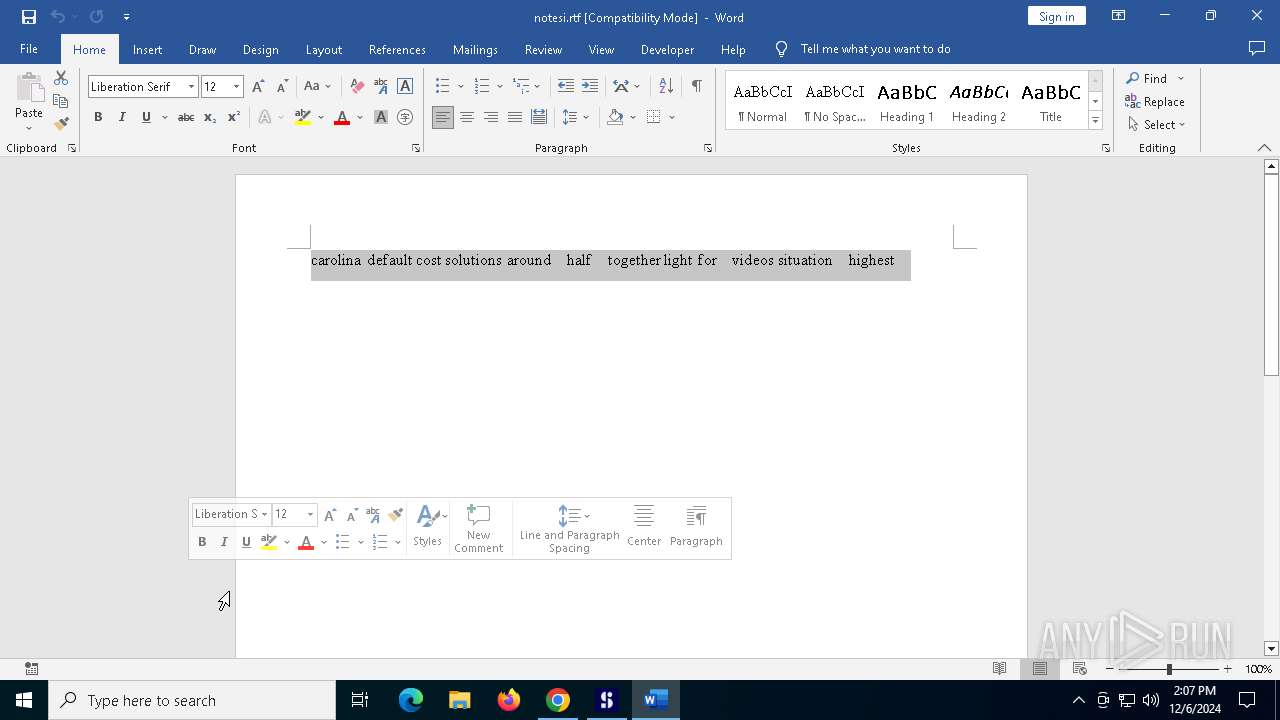This screenshot has height=720, width=1280.
Task: Toggle Bold in the ribbon Font group
Action: tap(98, 117)
